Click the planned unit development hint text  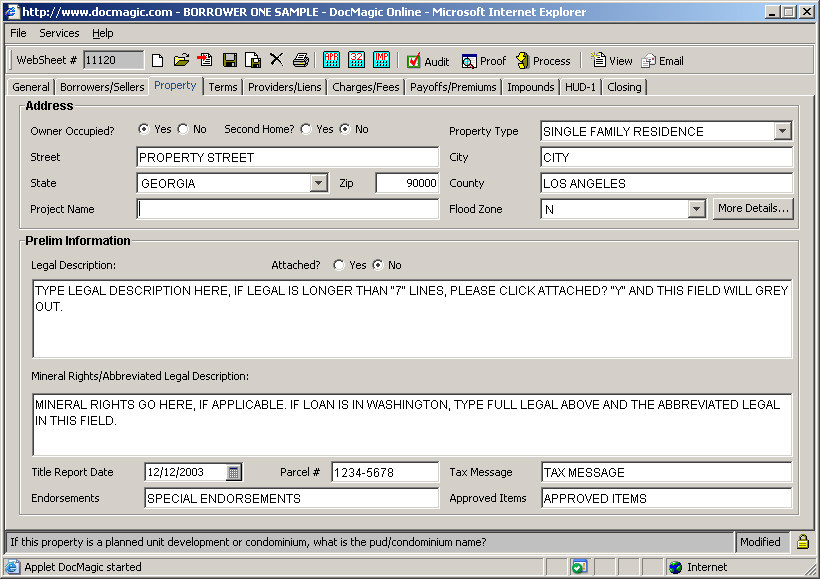tap(248, 542)
